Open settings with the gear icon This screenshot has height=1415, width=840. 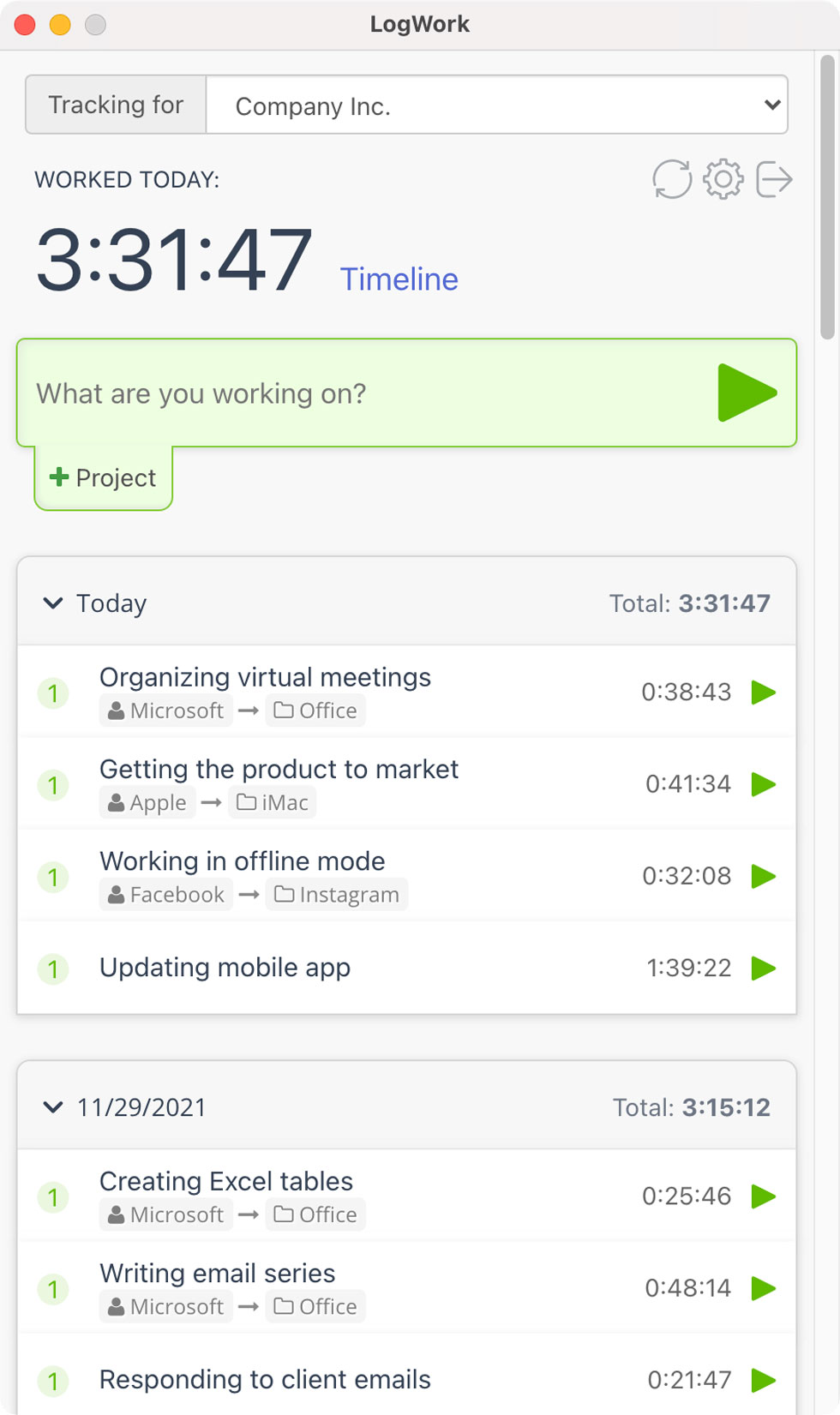[723, 179]
